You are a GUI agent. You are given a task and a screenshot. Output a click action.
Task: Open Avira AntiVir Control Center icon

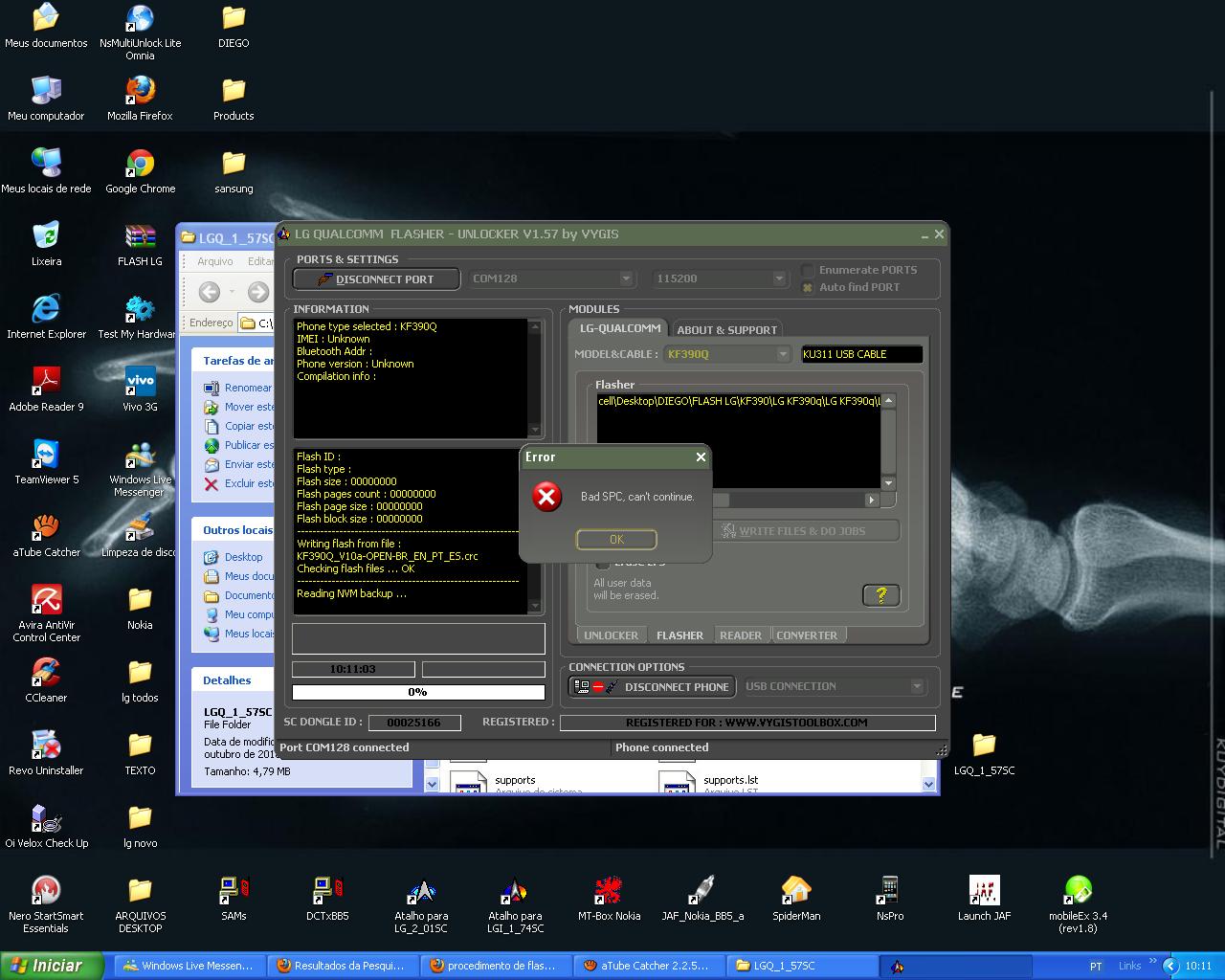pyautogui.click(x=46, y=613)
